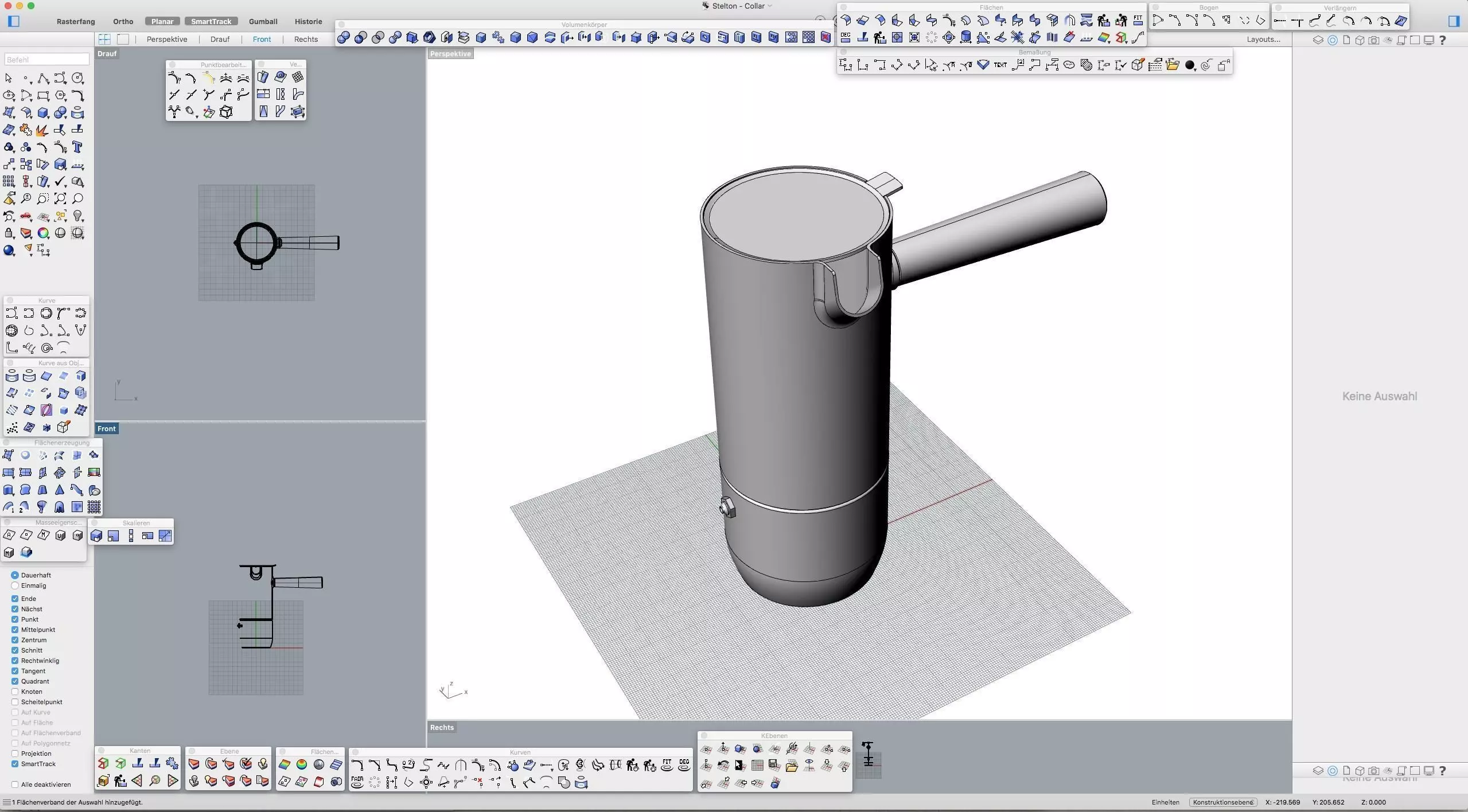This screenshot has height=812, width=1468.
Task: Click the Explode tool icon
Action: tap(43, 130)
